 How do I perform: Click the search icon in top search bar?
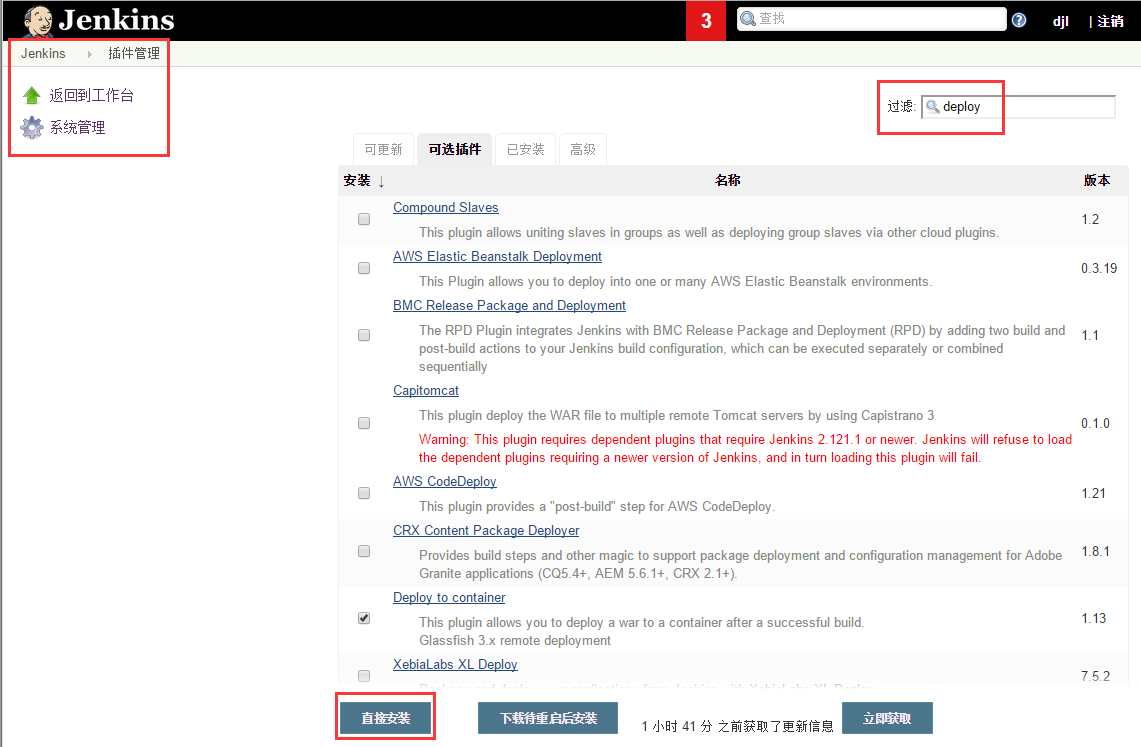(748, 19)
